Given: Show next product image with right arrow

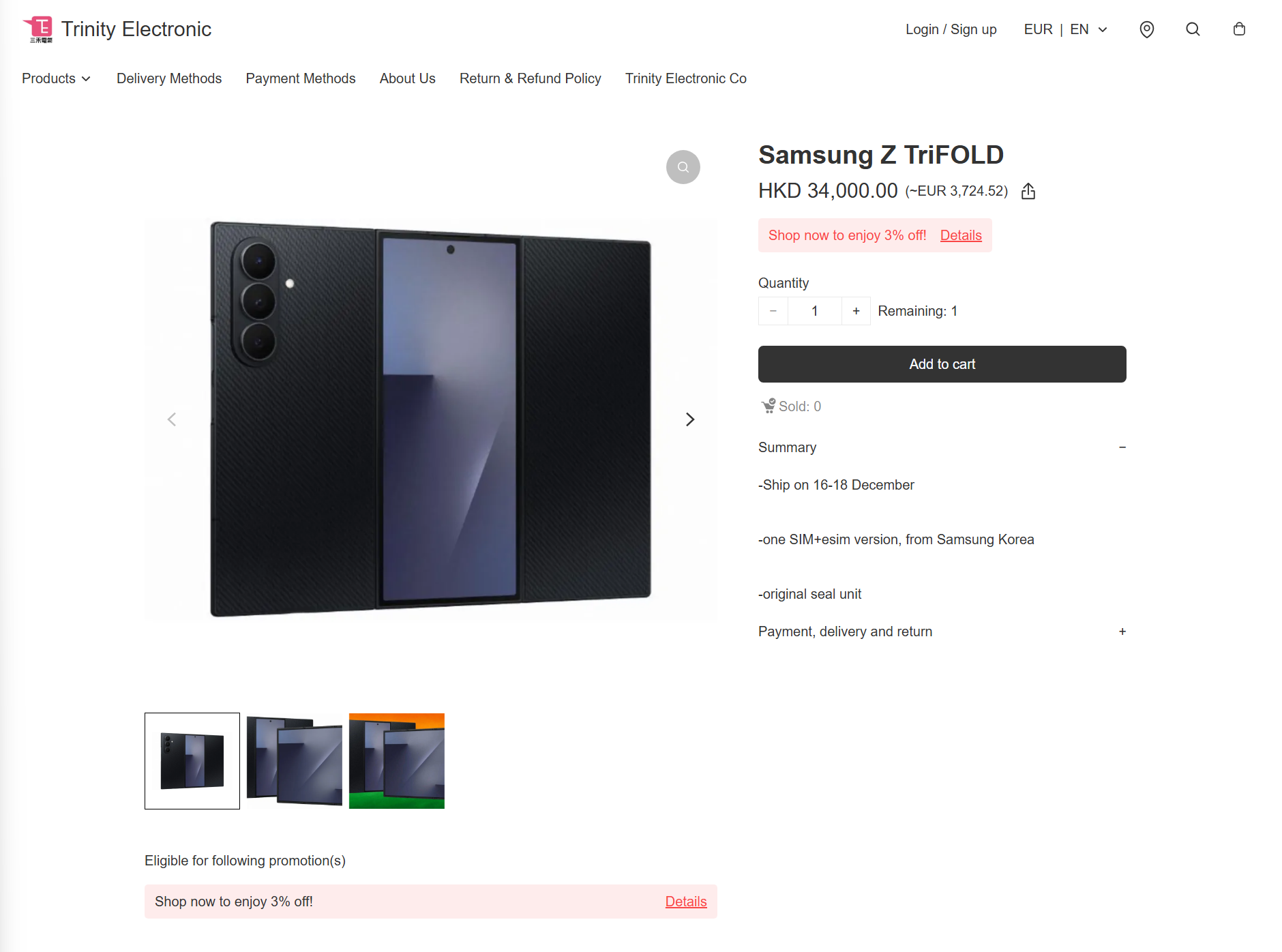Looking at the screenshot, I should click(x=689, y=419).
